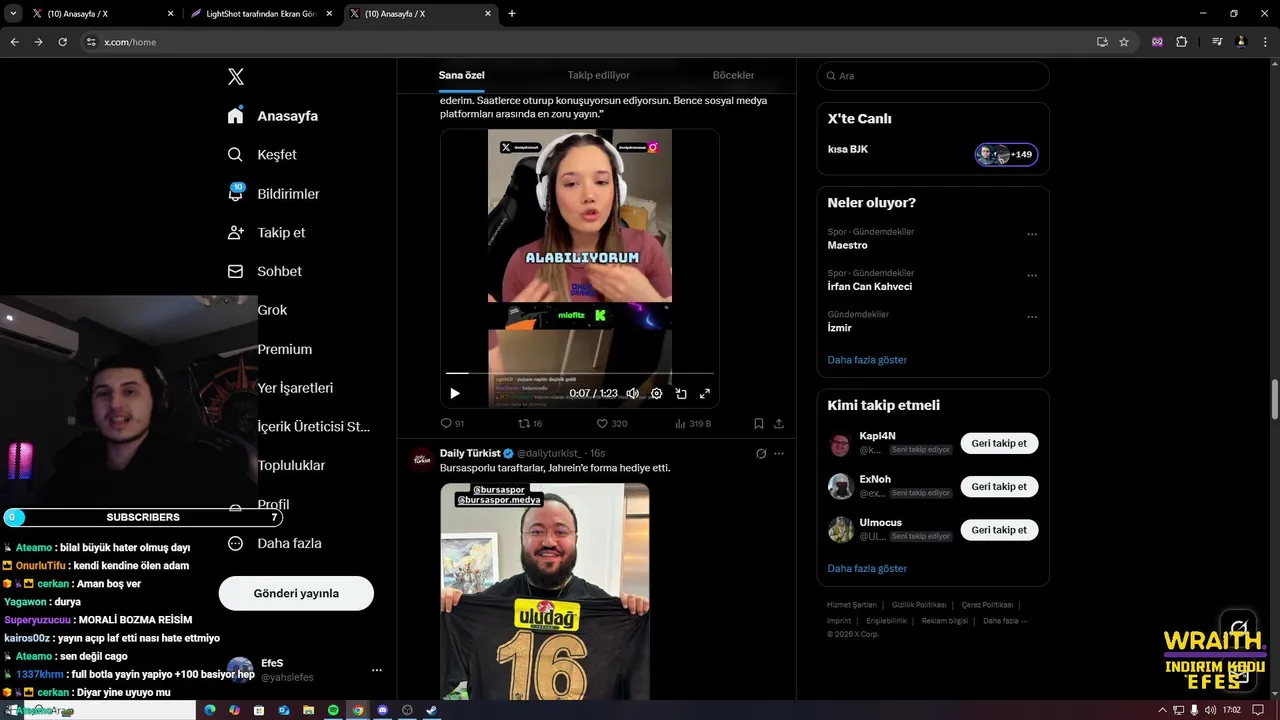Open Chrome profile avatar
Viewport: 1280px width, 720px height.
click(1241, 42)
